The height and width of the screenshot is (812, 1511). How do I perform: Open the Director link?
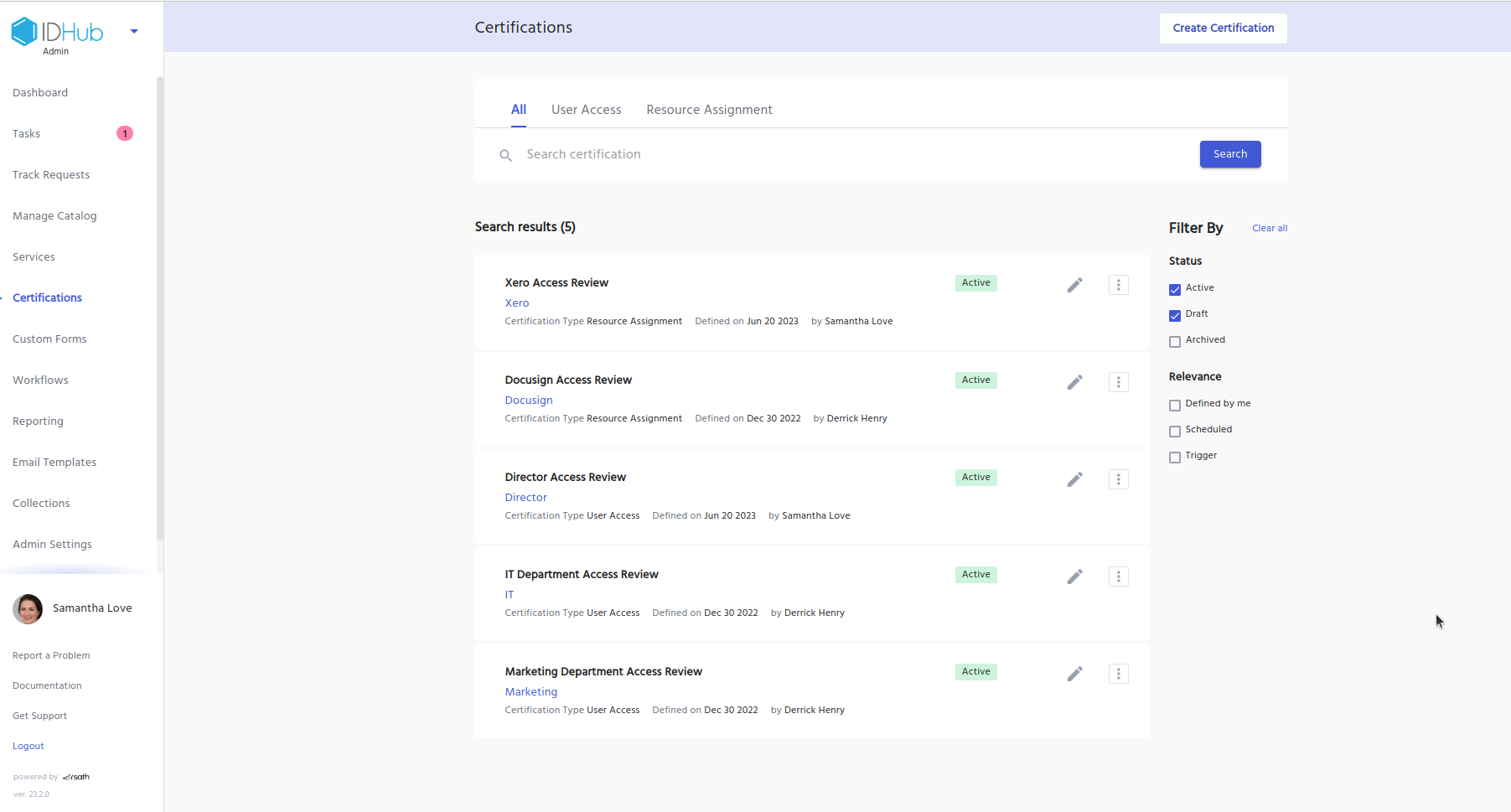click(525, 498)
